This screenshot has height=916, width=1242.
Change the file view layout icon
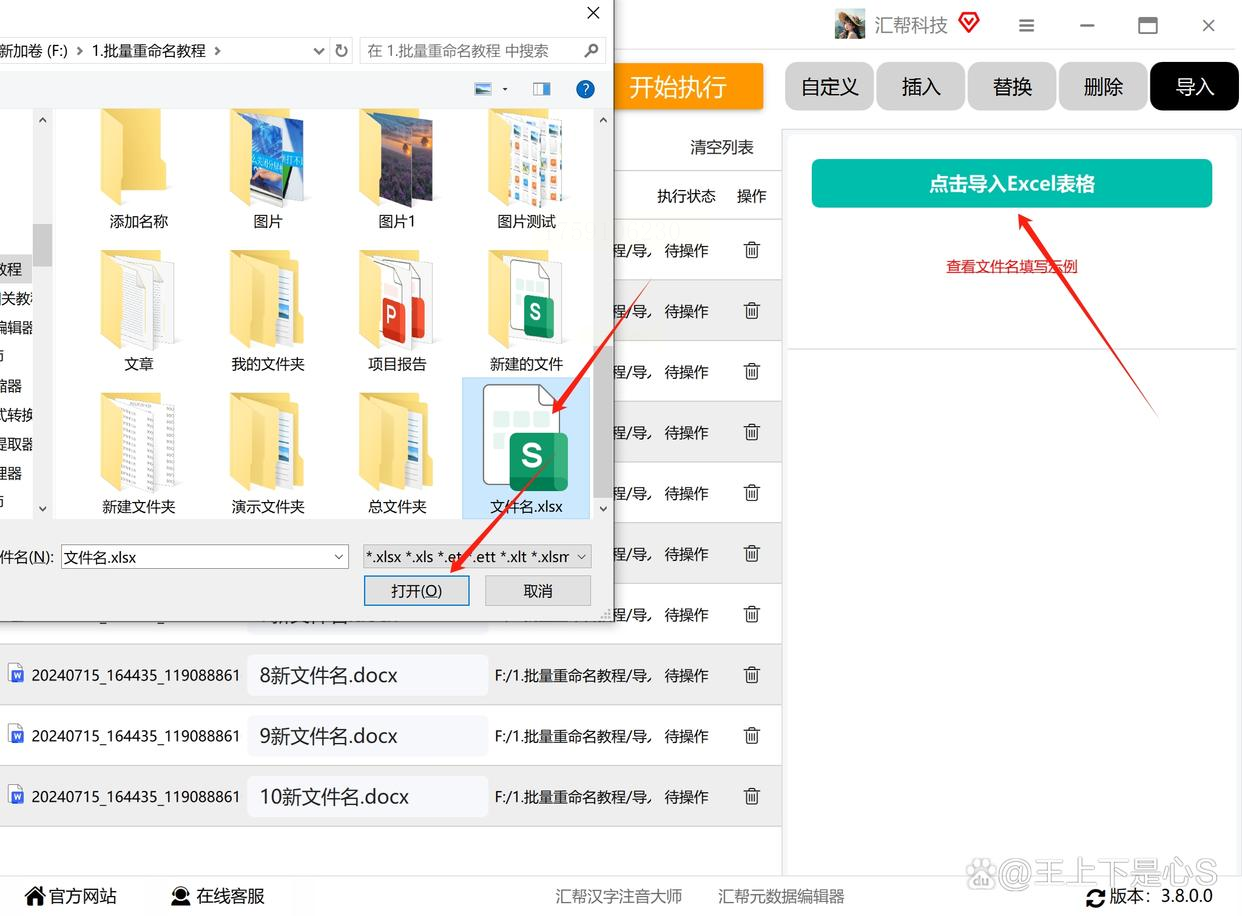coord(484,89)
